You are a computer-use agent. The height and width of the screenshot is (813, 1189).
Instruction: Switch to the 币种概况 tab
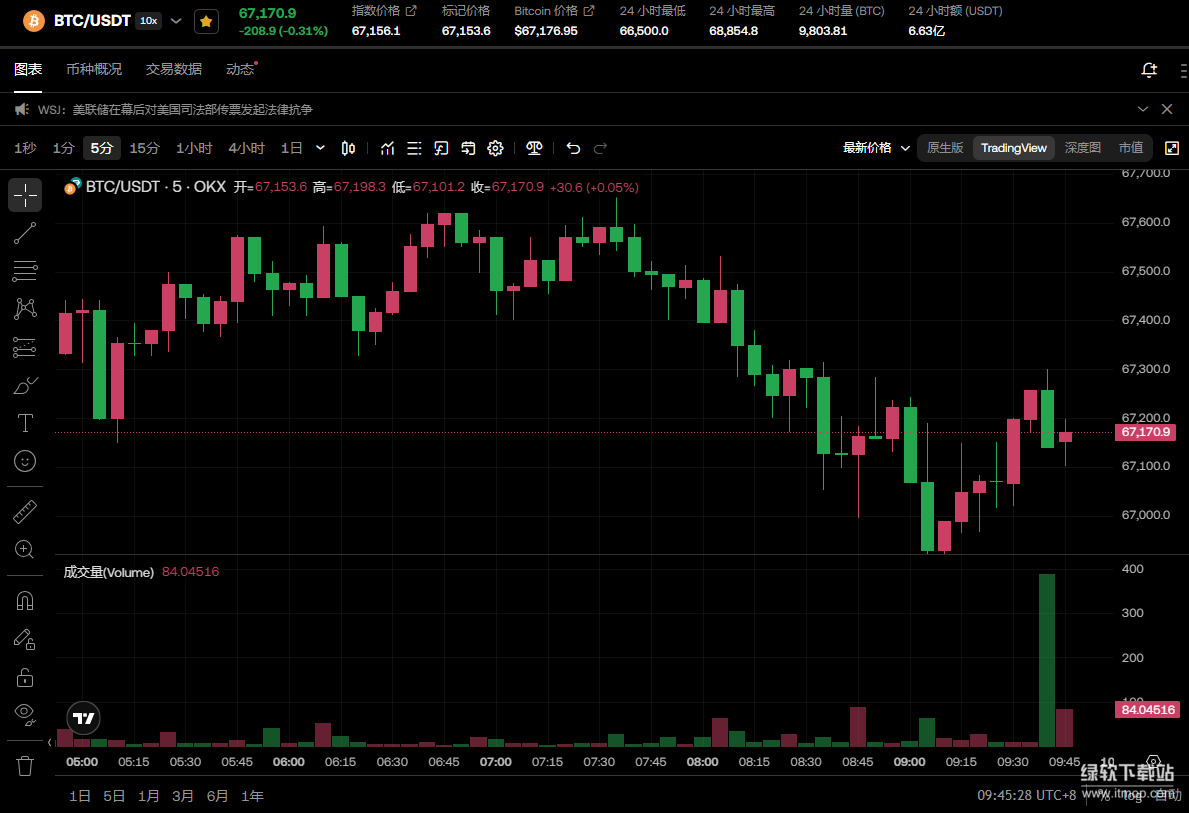coord(94,69)
